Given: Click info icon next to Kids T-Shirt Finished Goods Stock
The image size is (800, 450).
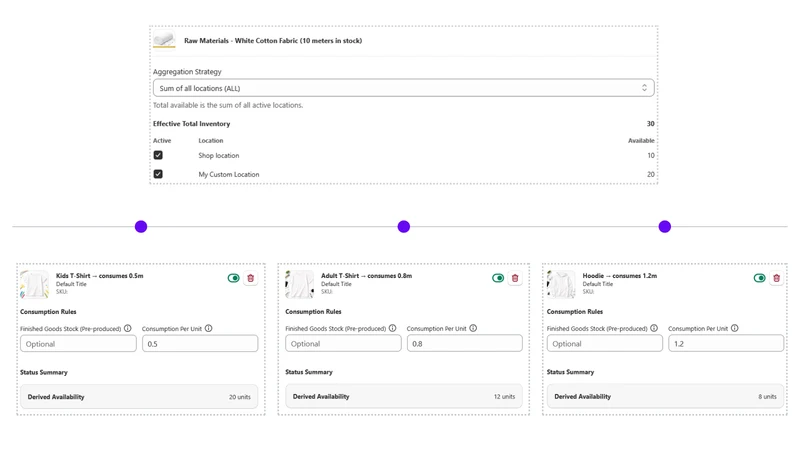Looking at the screenshot, I should click(128, 328).
